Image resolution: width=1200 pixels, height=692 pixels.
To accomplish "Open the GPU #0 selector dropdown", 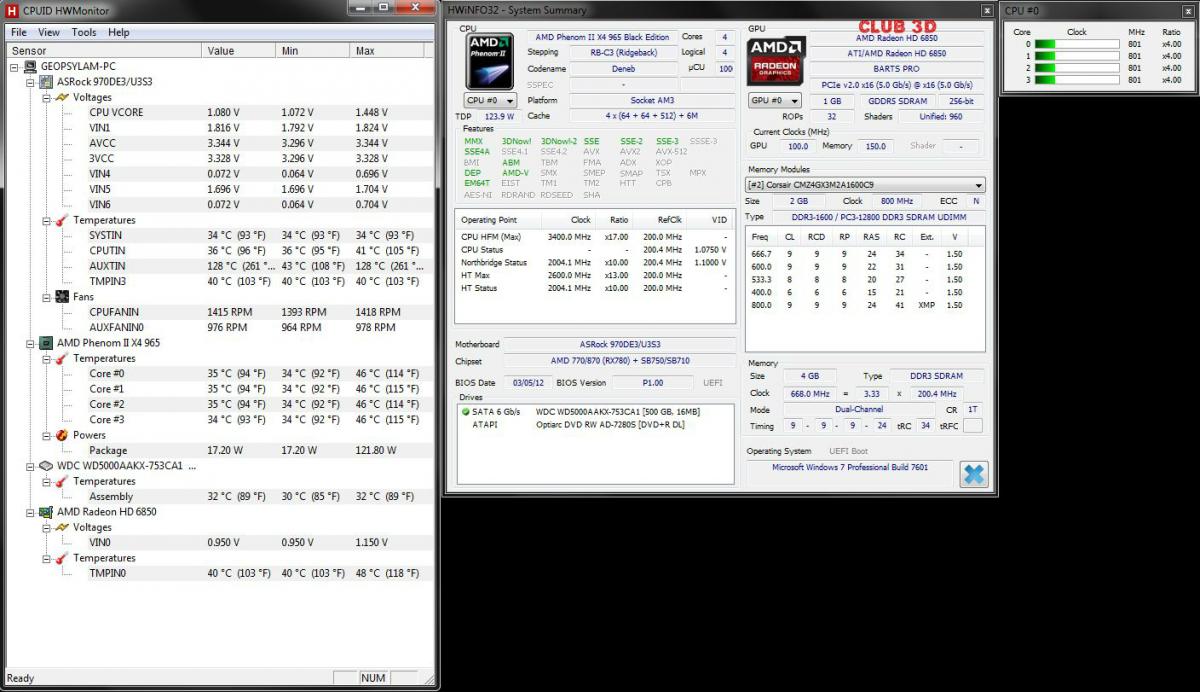I will click(775, 101).
